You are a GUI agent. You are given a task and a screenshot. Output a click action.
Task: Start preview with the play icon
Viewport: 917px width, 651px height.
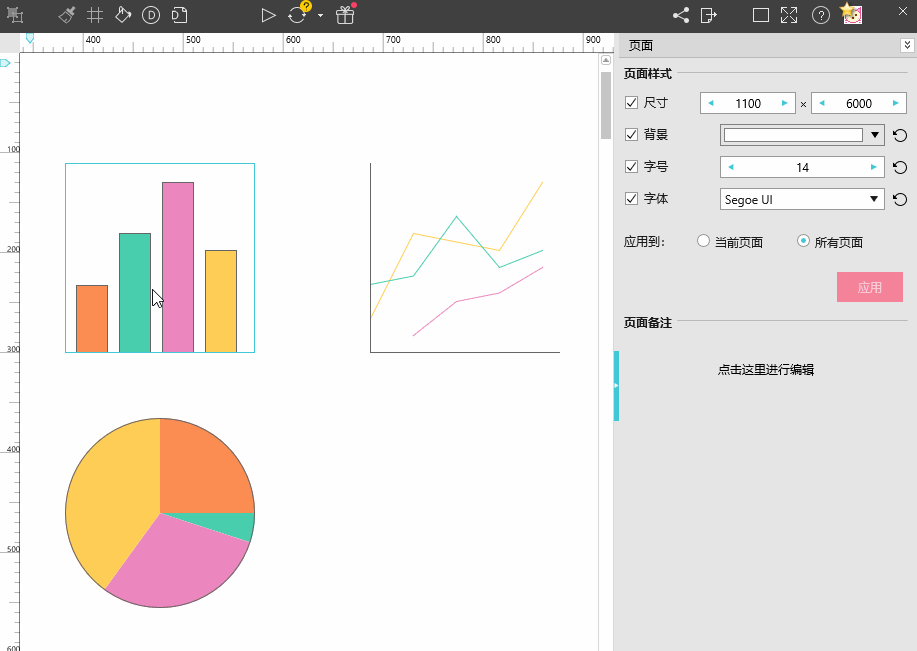268,15
